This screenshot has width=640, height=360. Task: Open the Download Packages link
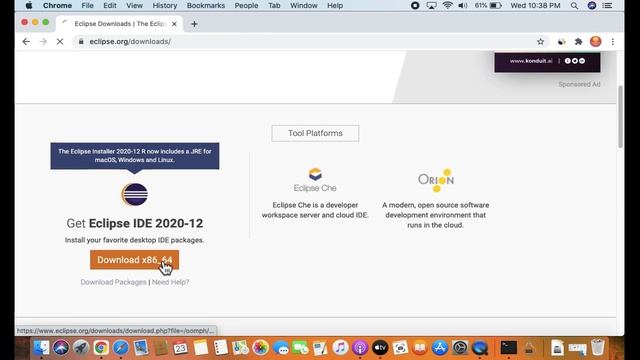click(113, 282)
